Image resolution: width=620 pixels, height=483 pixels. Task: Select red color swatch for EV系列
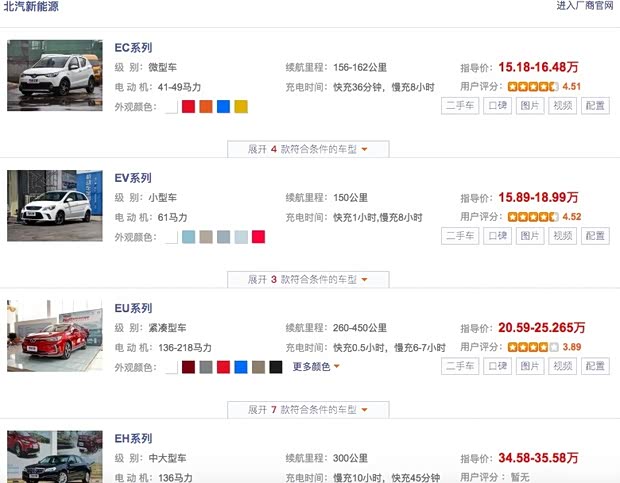(259, 237)
